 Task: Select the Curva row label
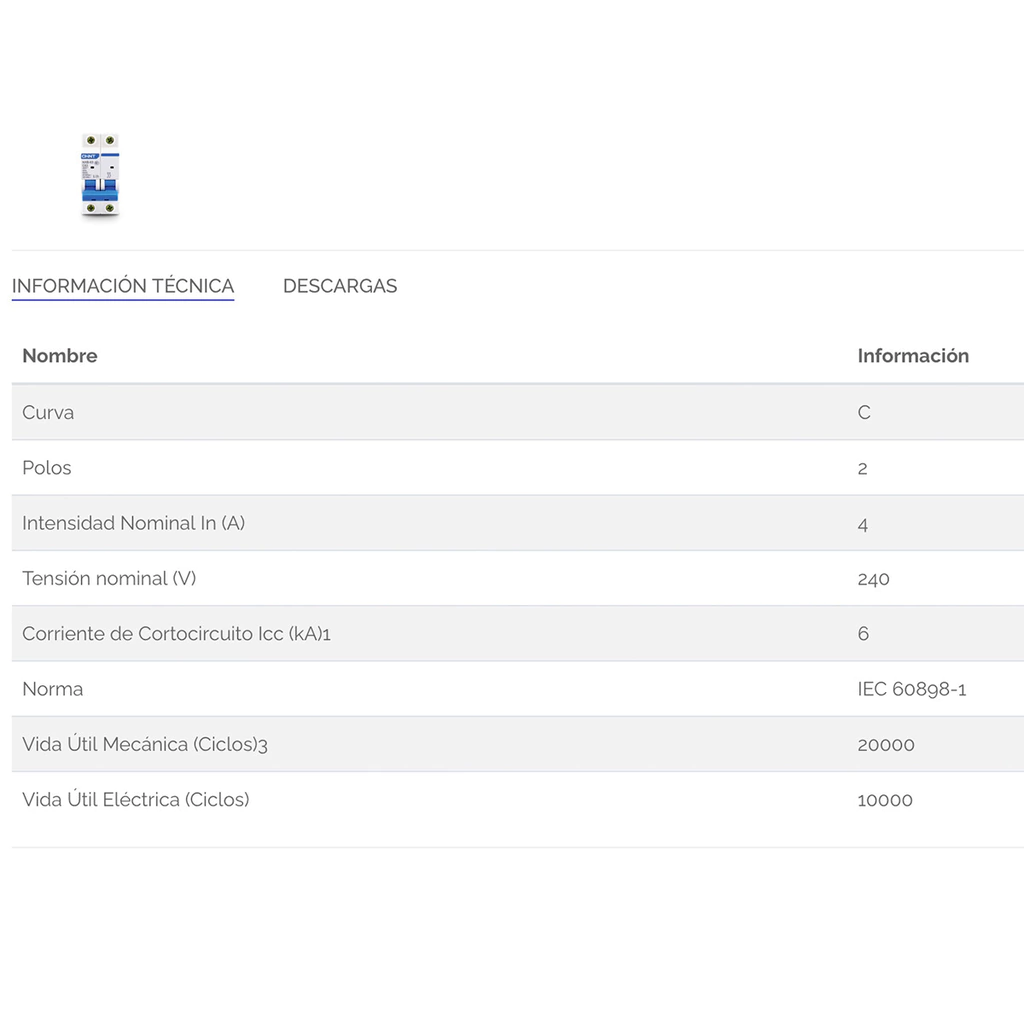tap(48, 412)
